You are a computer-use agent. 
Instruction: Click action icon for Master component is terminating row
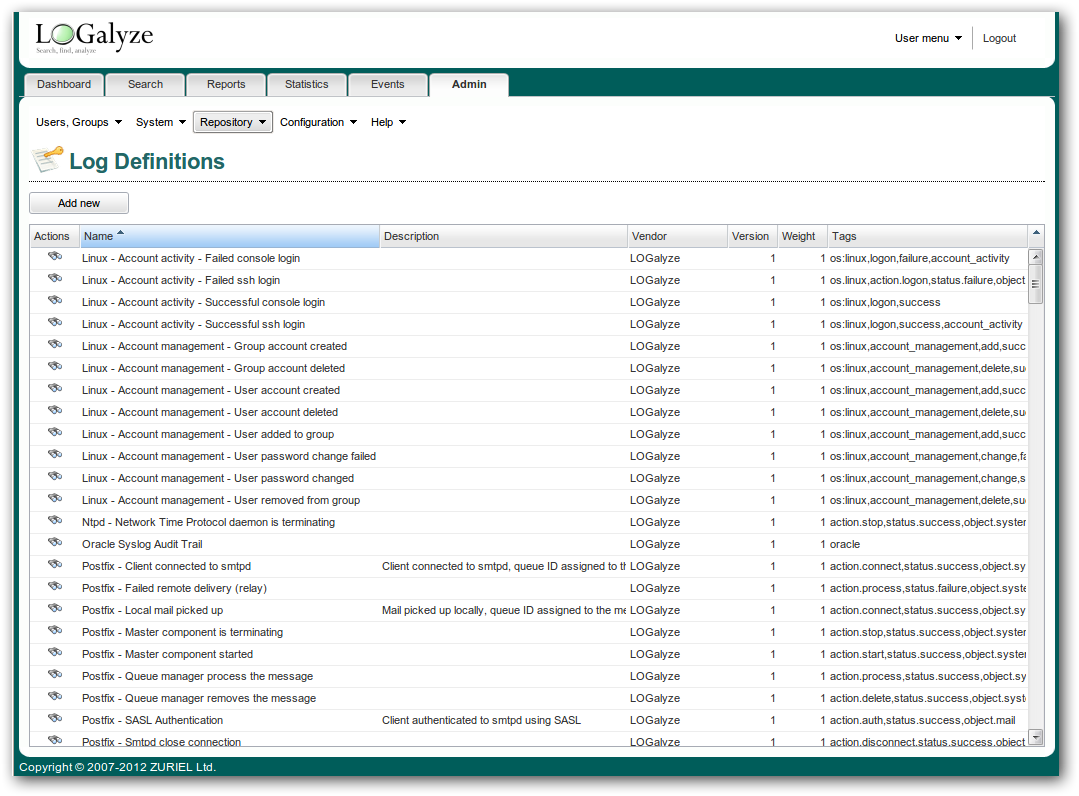click(55, 631)
